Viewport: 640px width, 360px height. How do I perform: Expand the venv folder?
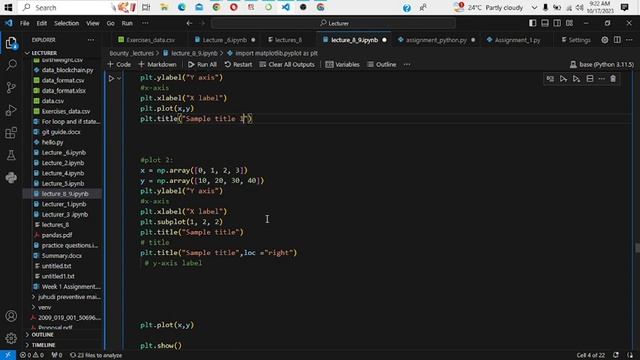pyautogui.click(x=44, y=307)
